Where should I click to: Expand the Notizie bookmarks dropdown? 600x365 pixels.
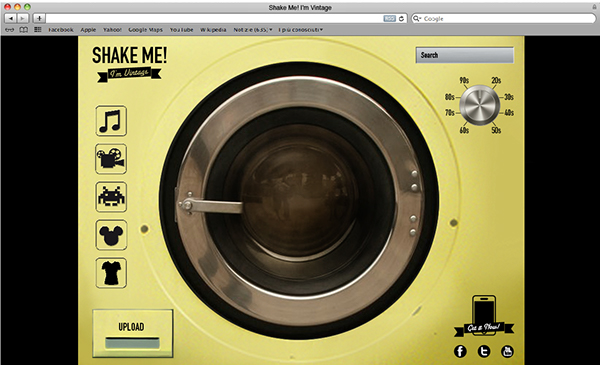pyautogui.click(x=253, y=29)
